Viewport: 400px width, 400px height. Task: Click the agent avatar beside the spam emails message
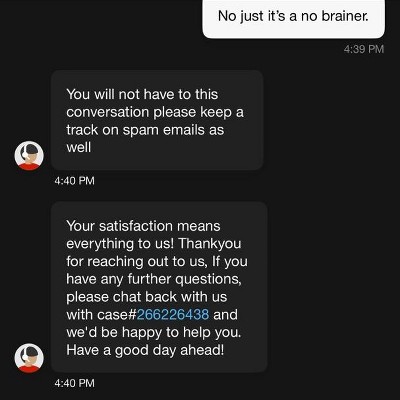point(29,156)
